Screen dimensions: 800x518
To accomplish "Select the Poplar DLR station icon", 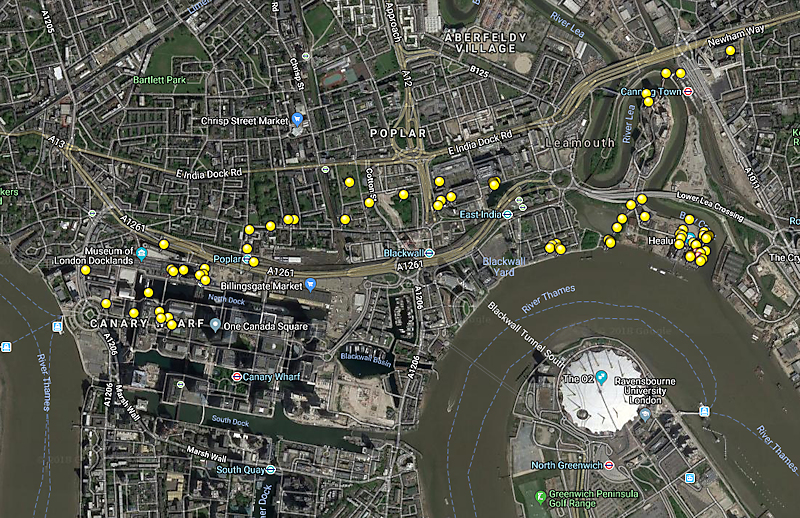I will point(247,259).
